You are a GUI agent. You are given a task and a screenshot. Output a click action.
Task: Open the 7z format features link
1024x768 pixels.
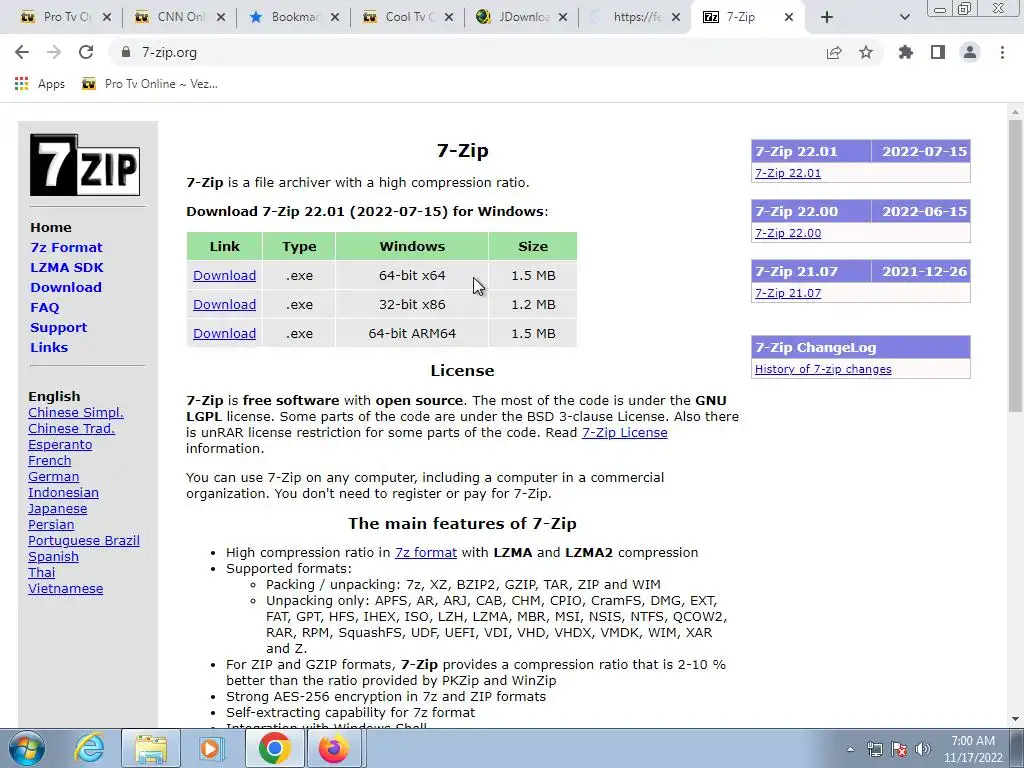tap(426, 552)
